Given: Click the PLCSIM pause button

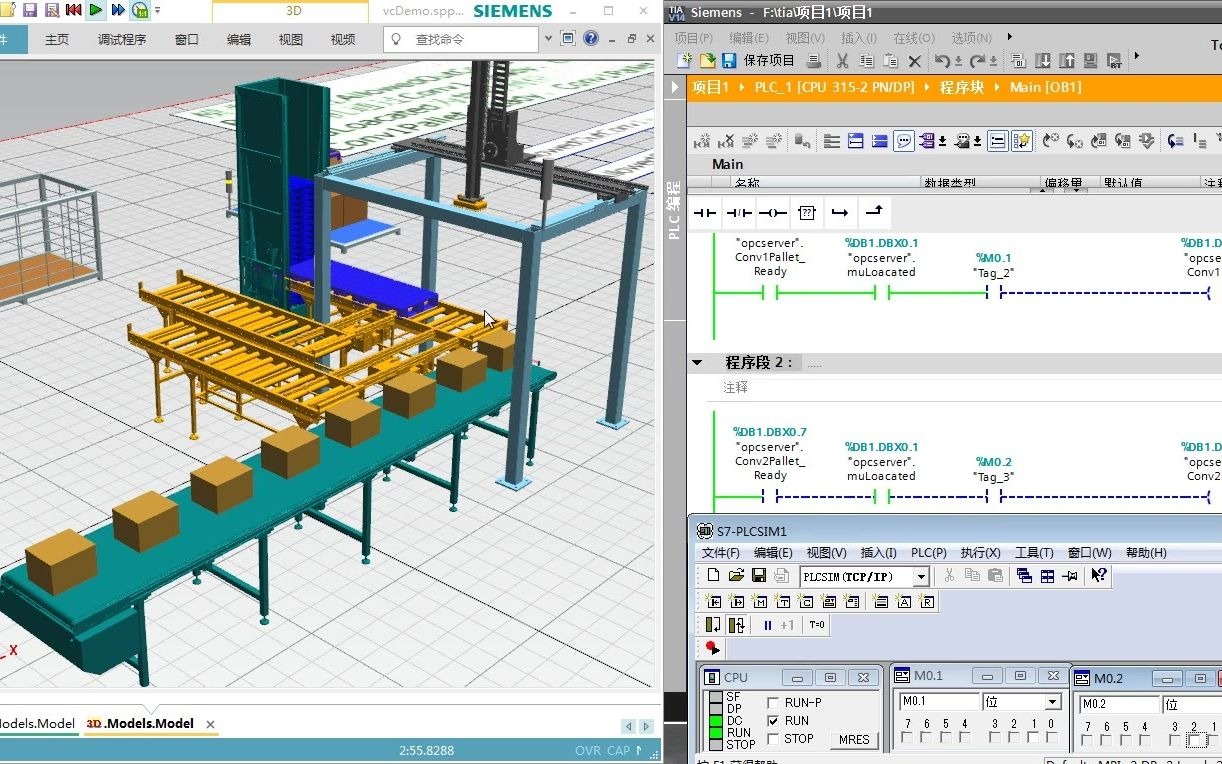Looking at the screenshot, I should [767, 625].
